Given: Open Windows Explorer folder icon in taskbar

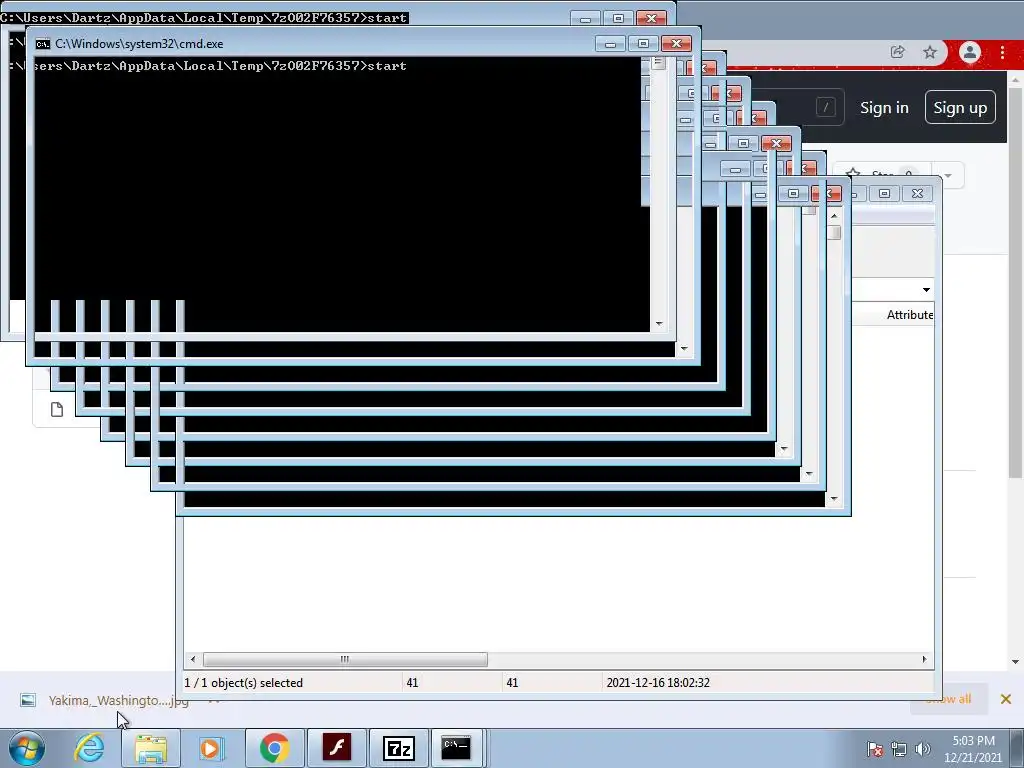Looking at the screenshot, I should pos(151,748).
